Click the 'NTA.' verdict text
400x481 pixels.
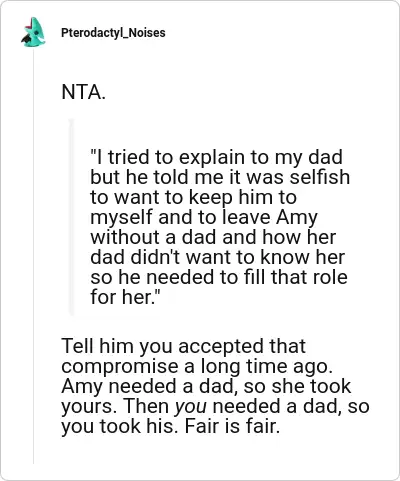(x=83, y=92)
